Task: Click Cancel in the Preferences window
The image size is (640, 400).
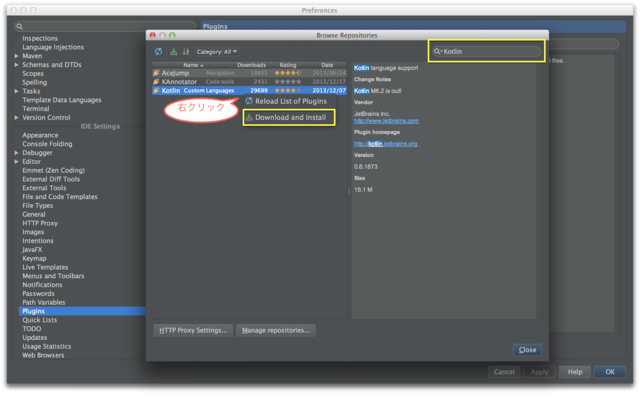Action: click(x=504, y=372)
